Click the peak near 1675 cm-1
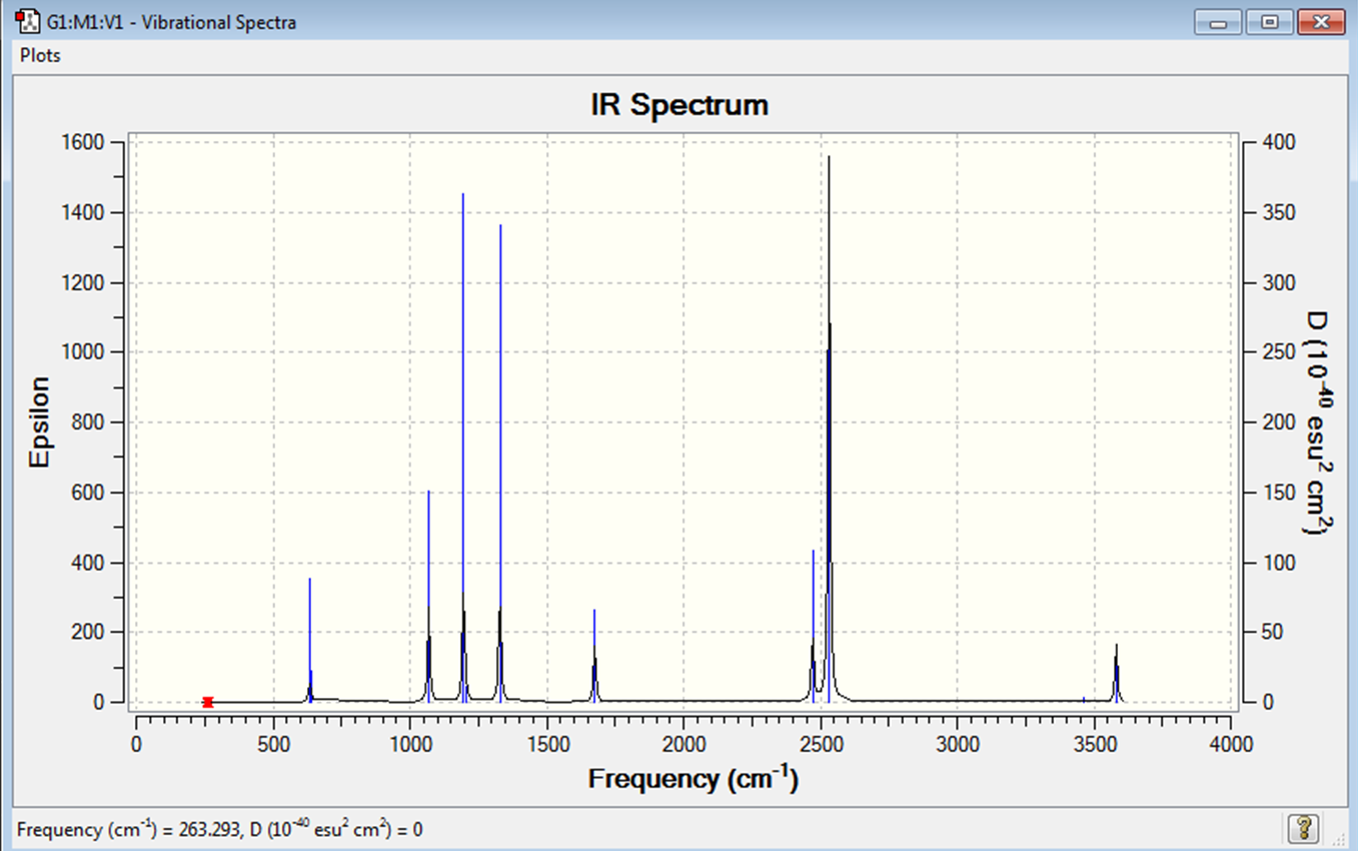The image size is (1358, 851). click(595, 655)
